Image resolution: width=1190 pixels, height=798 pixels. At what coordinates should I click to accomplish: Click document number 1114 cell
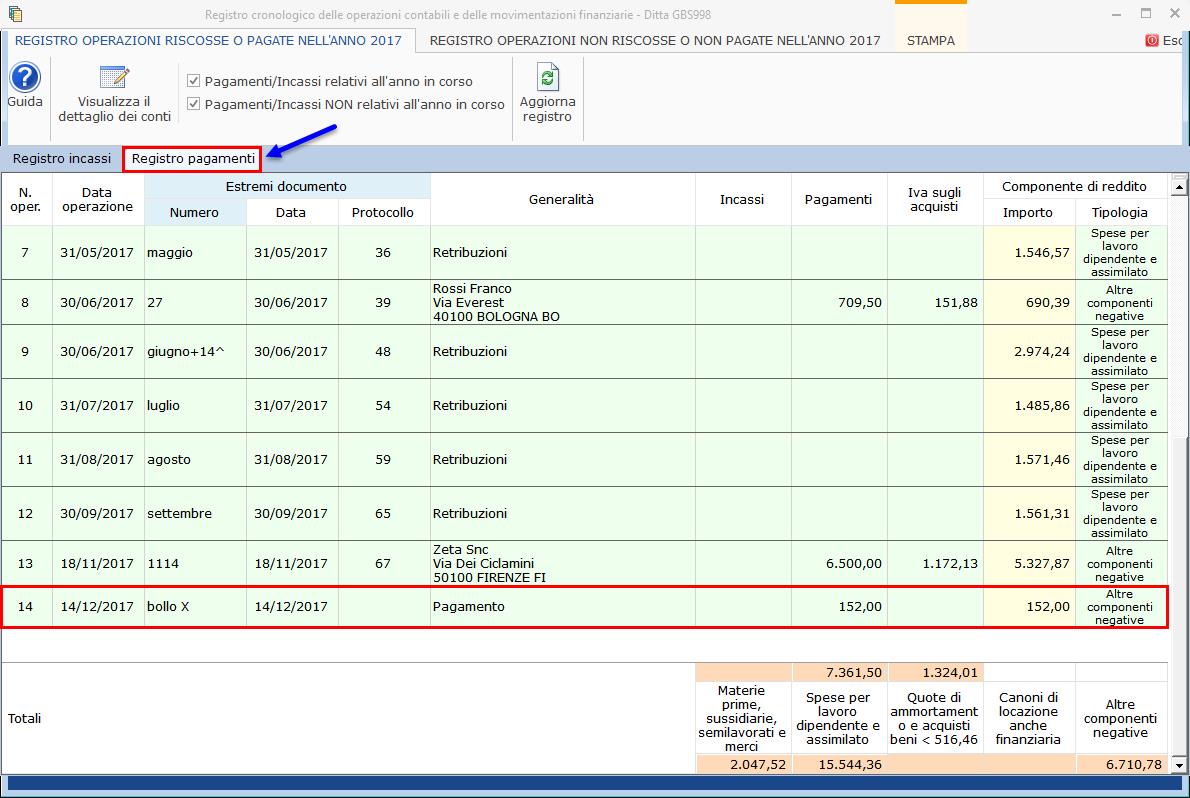[x=194, y=563]
